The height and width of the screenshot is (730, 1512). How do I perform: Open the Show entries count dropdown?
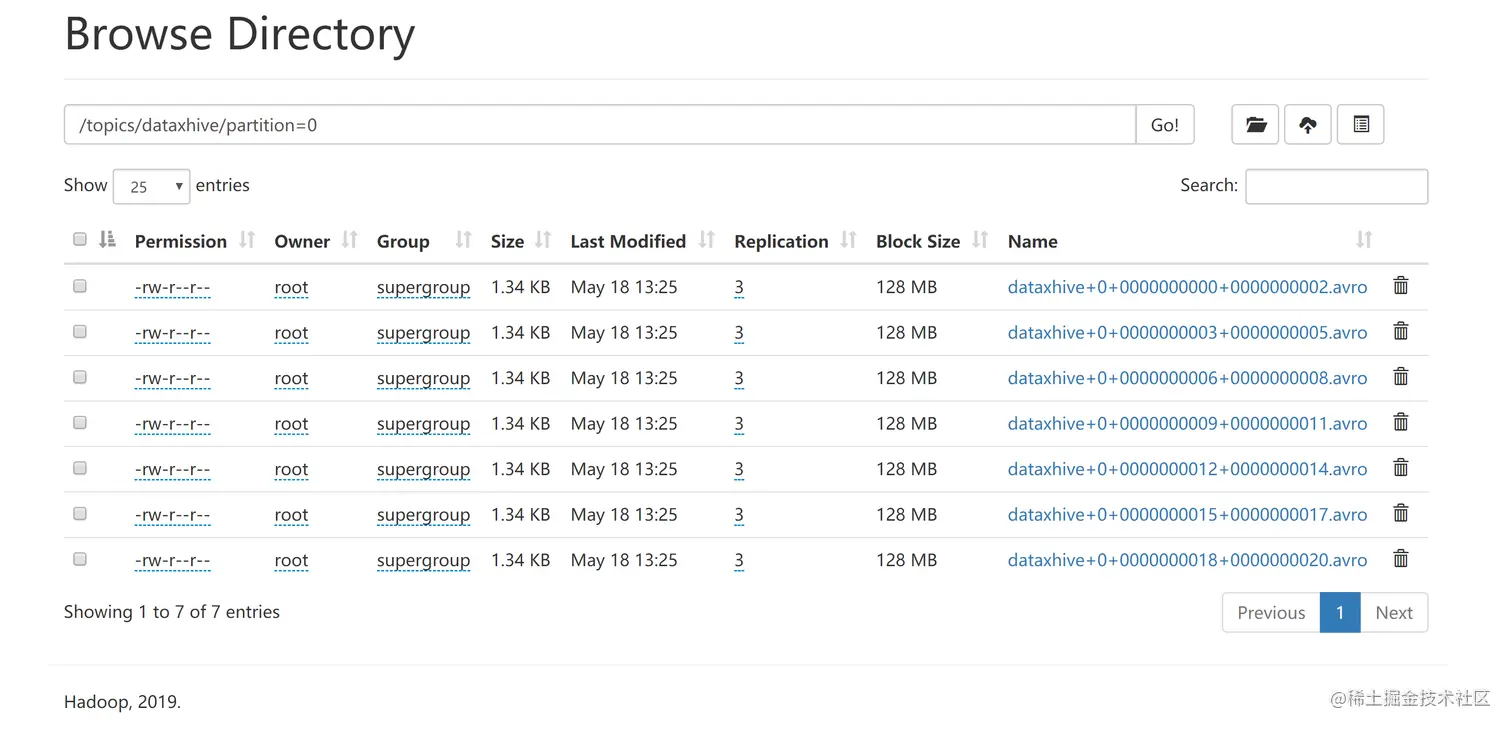point(152,186)
